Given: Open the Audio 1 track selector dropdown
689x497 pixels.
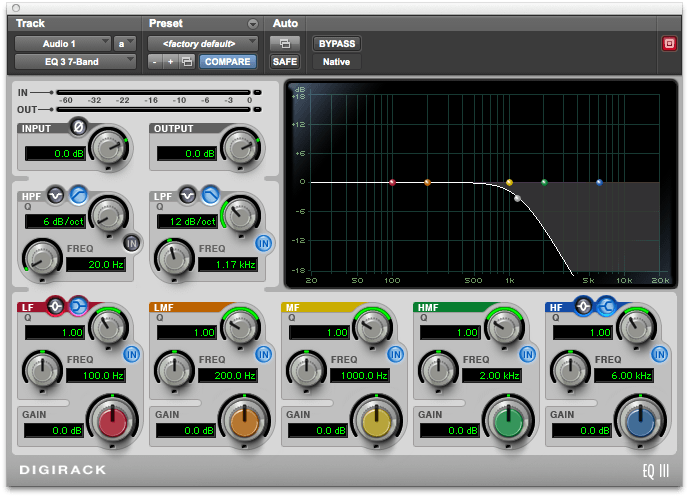Looking at the screenshot, I should coord(63,44).
